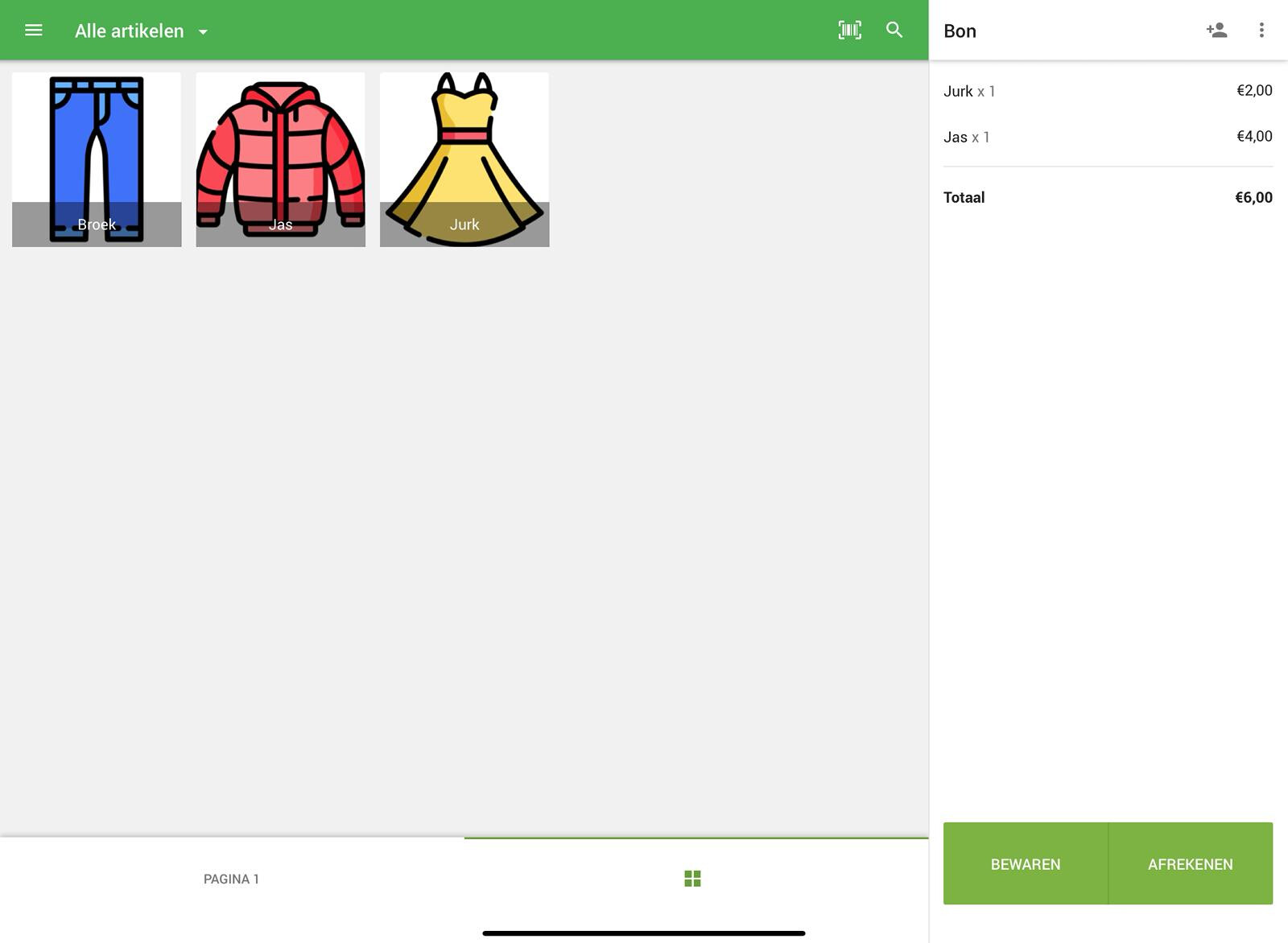Viewport: 1288px width, 943px height.
Task: Click the Alle artikelen category label
Action: 130,31
